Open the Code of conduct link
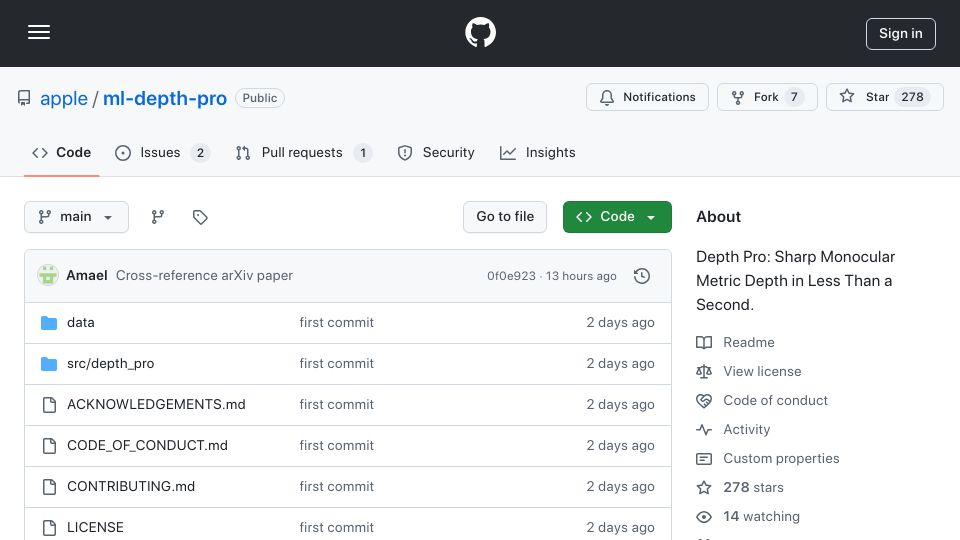 [775, 400]
